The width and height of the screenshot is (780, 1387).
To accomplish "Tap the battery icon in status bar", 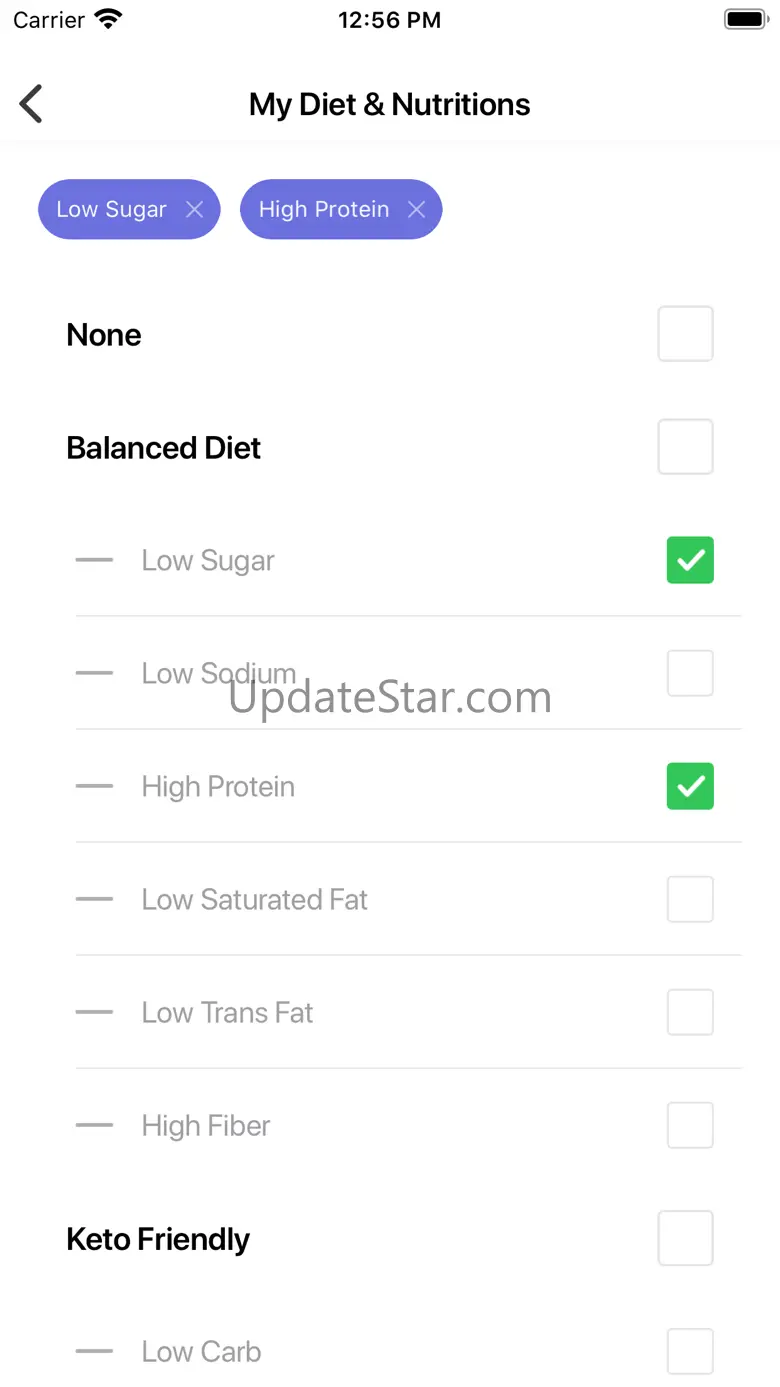I will pyautogui.click(x=745, y=19).
